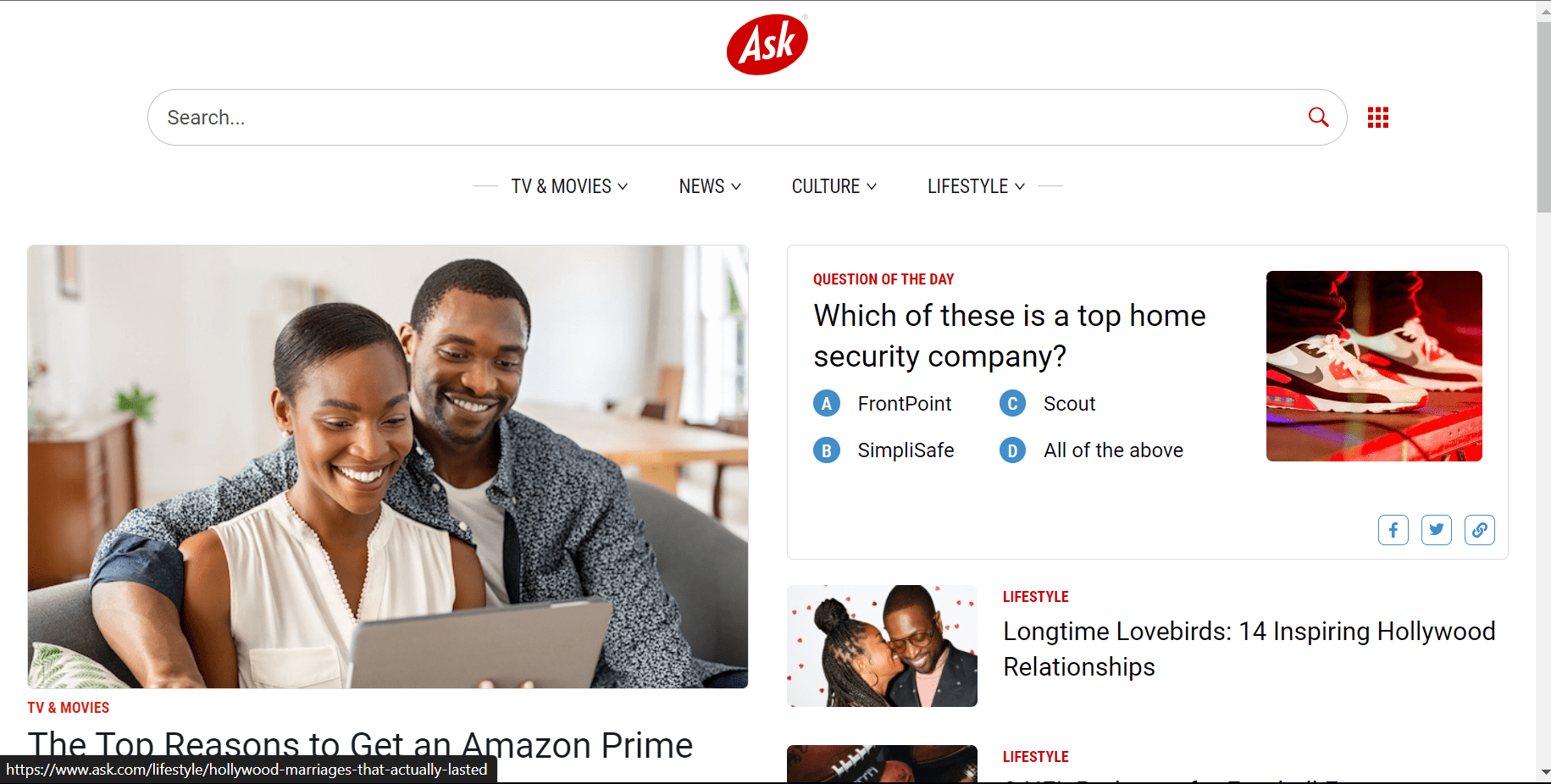Focus the Search input field
The width and height of the screenshot is (1551, 784).
(x=728, y=118)
